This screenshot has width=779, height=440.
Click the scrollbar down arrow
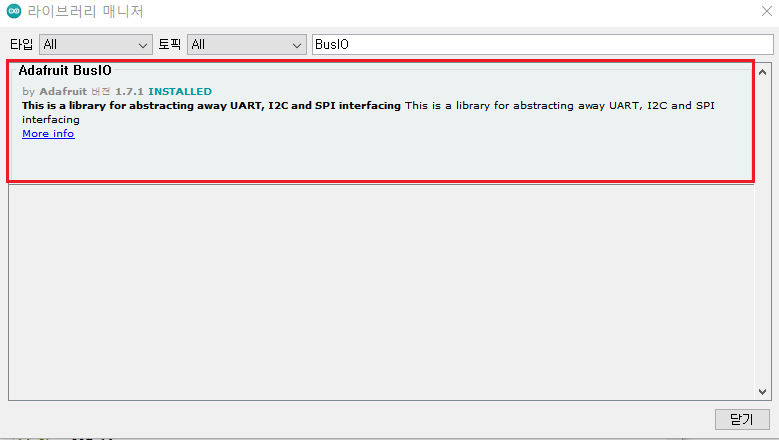click(763, 392)
